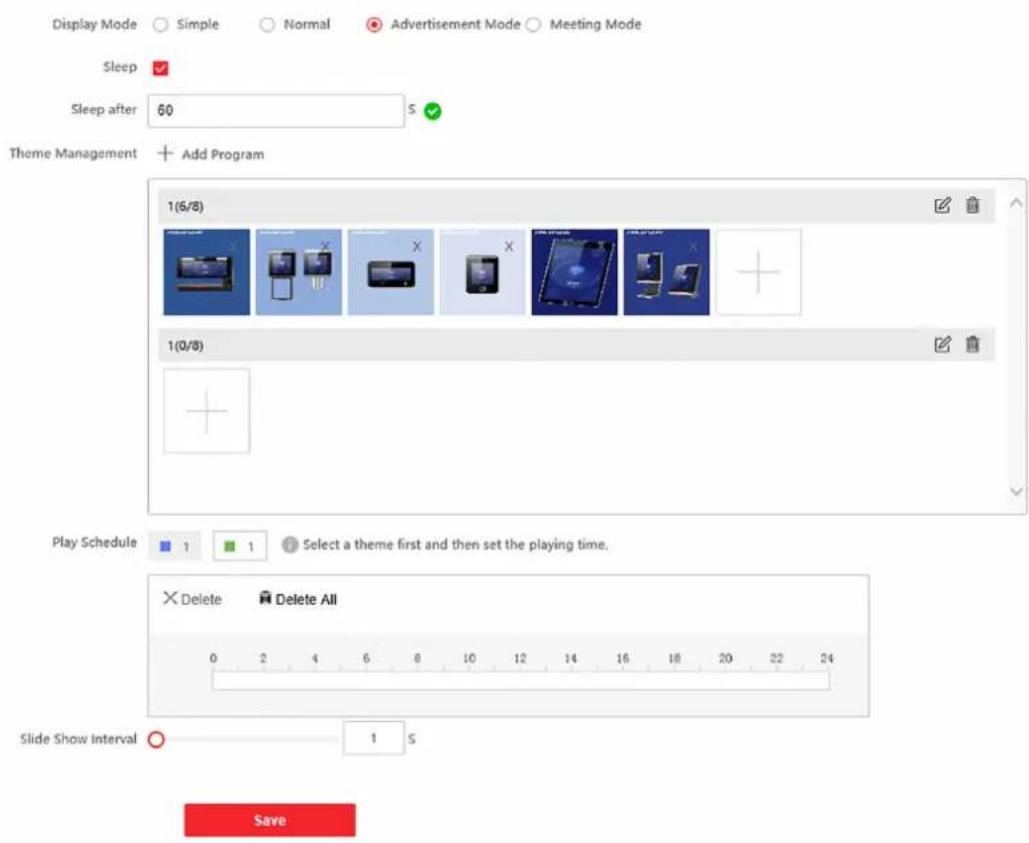Click the 24-hour schedule timeline bar
The image size is (1029, 843).
[520, 680]
